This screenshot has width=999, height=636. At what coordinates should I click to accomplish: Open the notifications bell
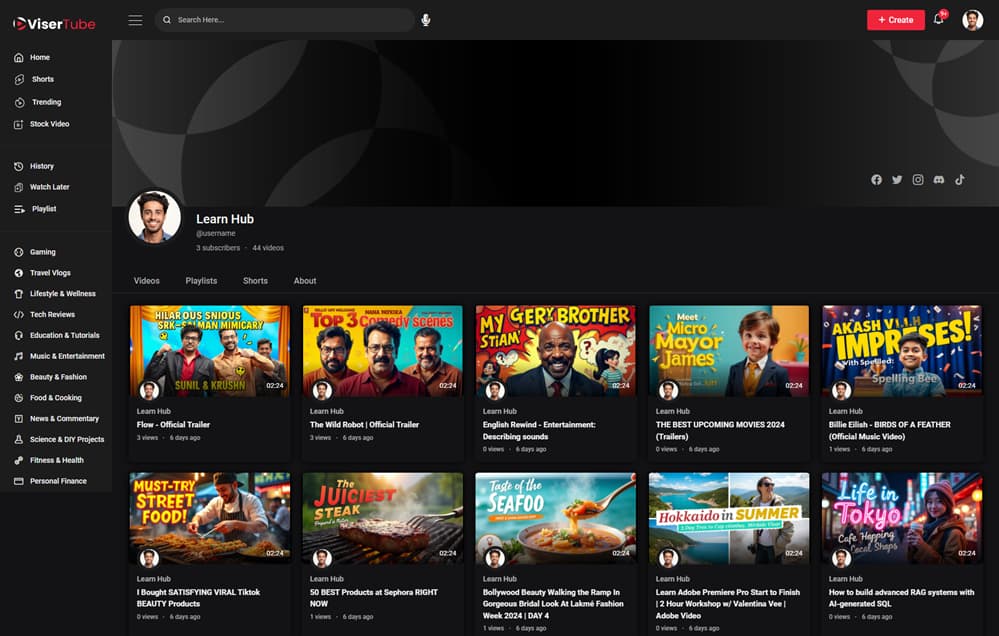[938, 19]
